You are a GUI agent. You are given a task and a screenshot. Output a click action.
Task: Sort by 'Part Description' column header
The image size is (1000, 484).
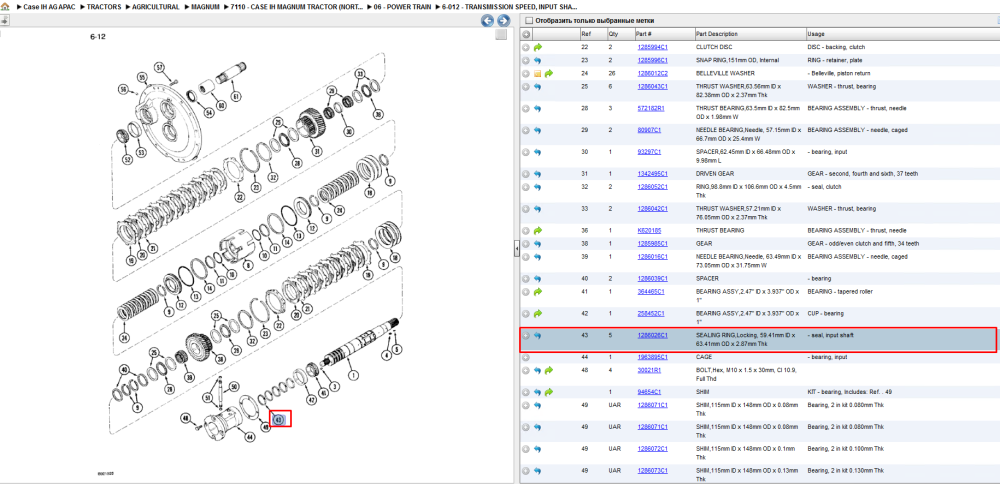[x=717, y=34]
